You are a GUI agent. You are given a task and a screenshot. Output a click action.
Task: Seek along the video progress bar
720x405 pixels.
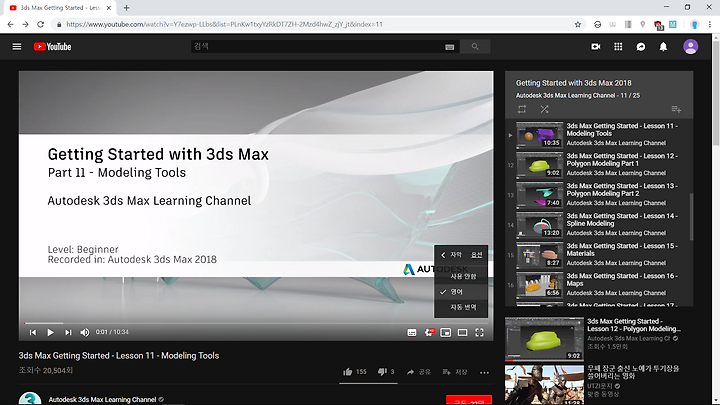(256, 323)
